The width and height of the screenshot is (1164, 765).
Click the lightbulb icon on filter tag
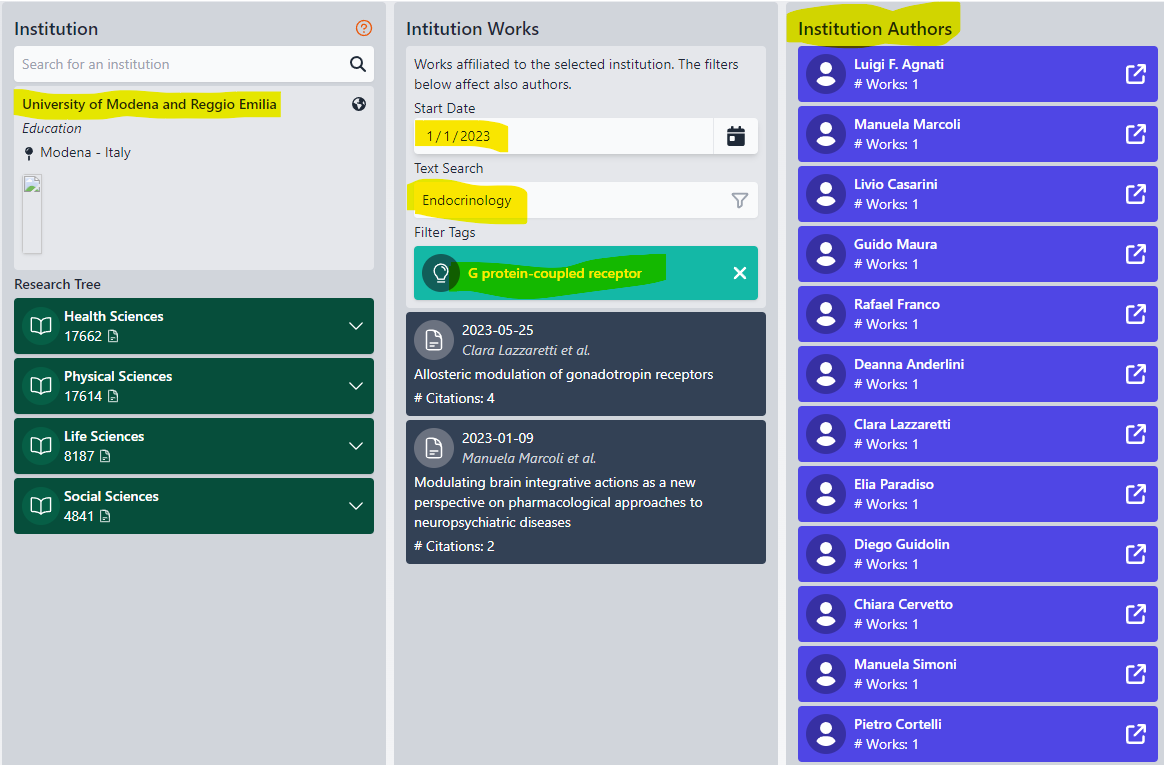(x=441, y=273)
